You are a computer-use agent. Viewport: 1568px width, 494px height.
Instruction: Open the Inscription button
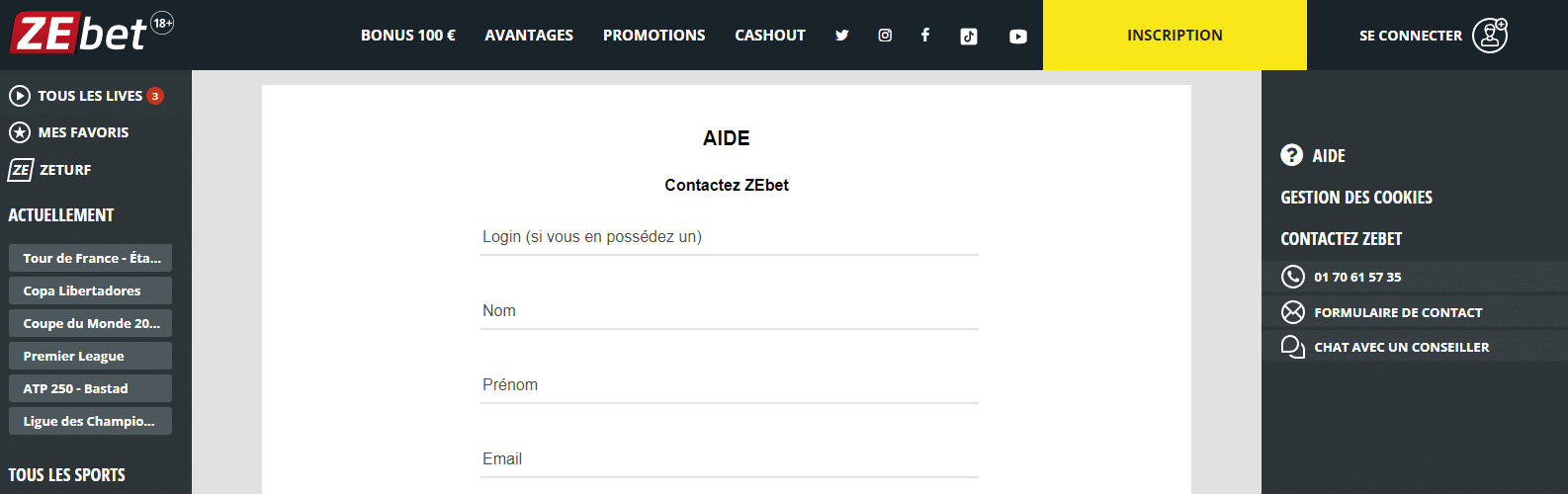click(x=1175, y=36)
